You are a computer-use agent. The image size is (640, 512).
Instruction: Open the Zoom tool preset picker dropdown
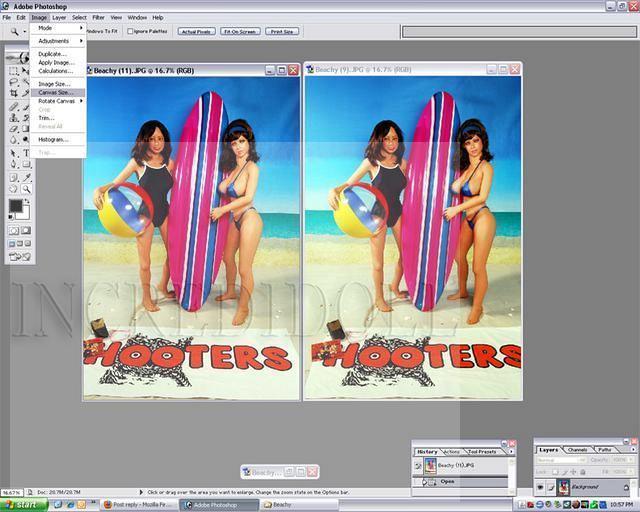[24, 31]
